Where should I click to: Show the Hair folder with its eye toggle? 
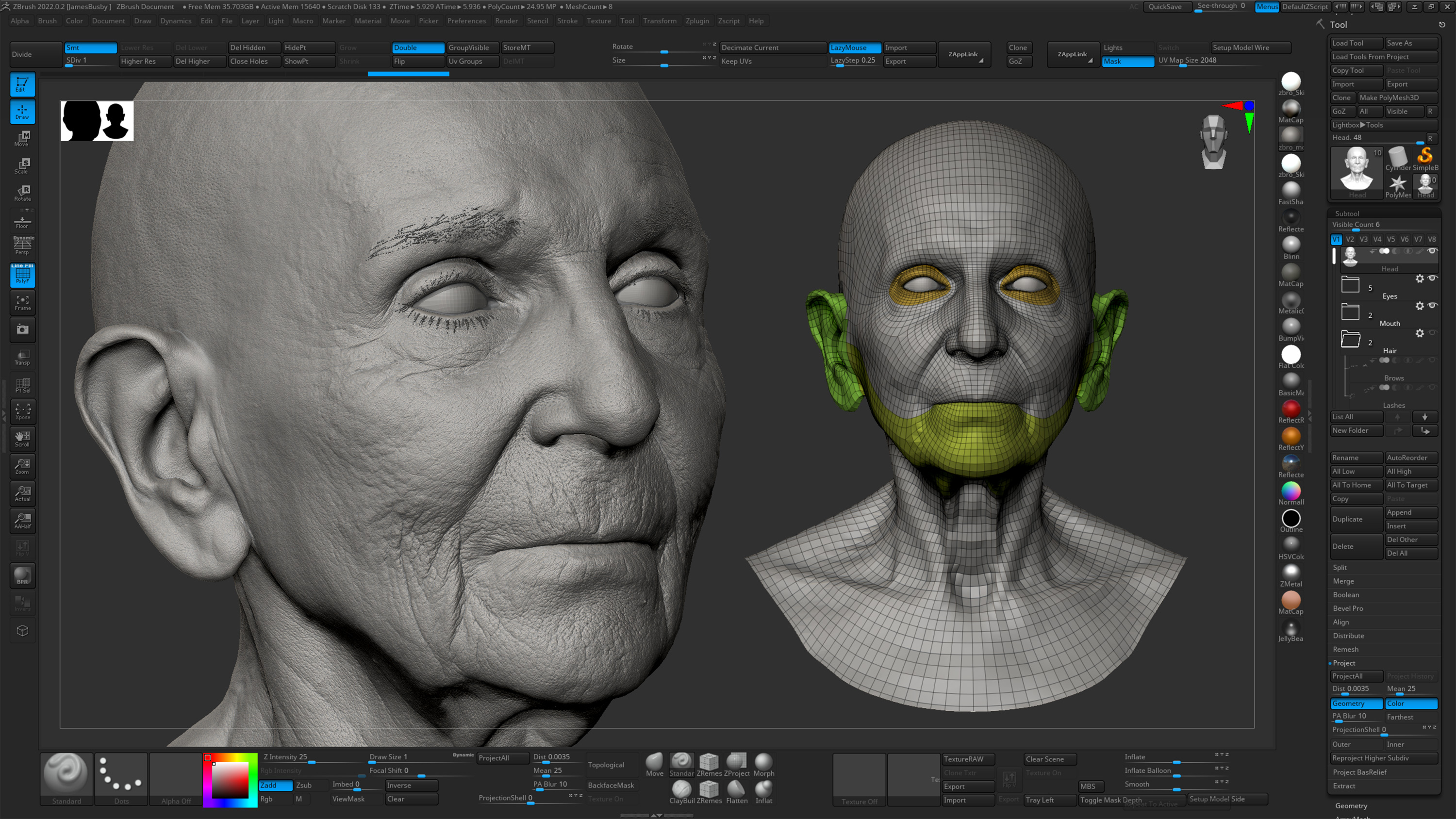(x=1433, y=333)
